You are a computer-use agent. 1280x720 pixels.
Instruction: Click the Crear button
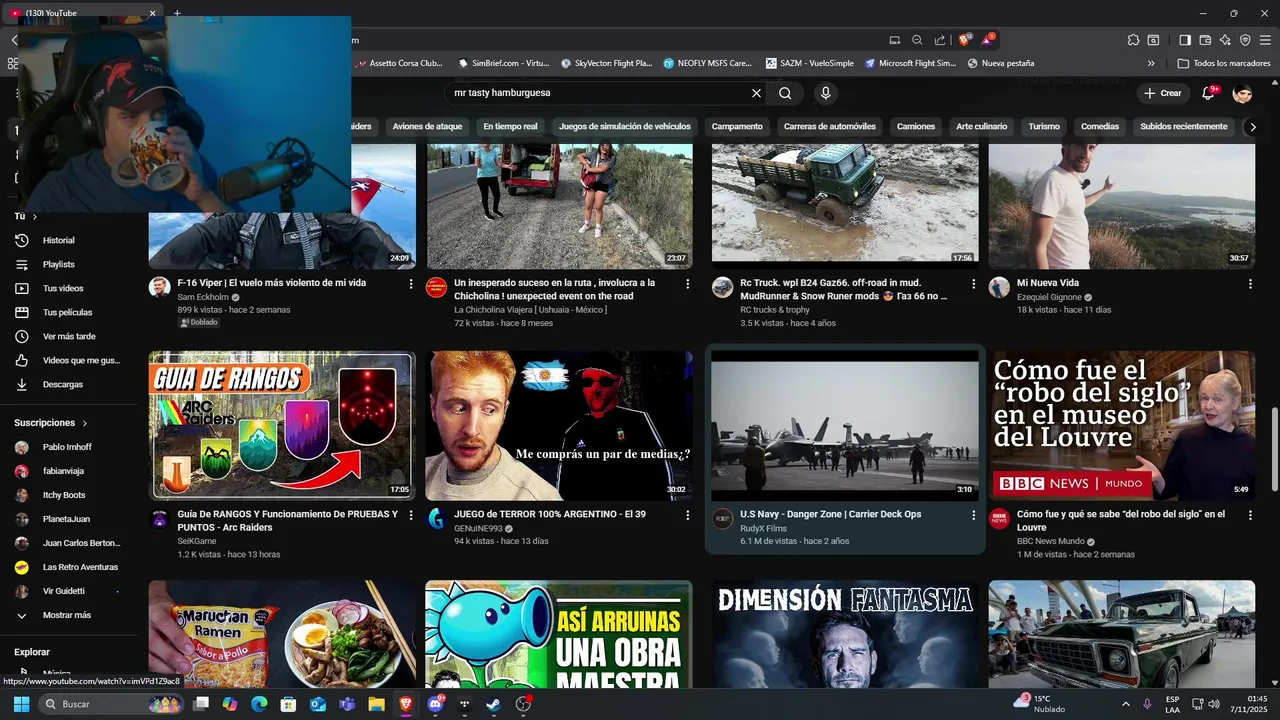[x=1162, y=93]
